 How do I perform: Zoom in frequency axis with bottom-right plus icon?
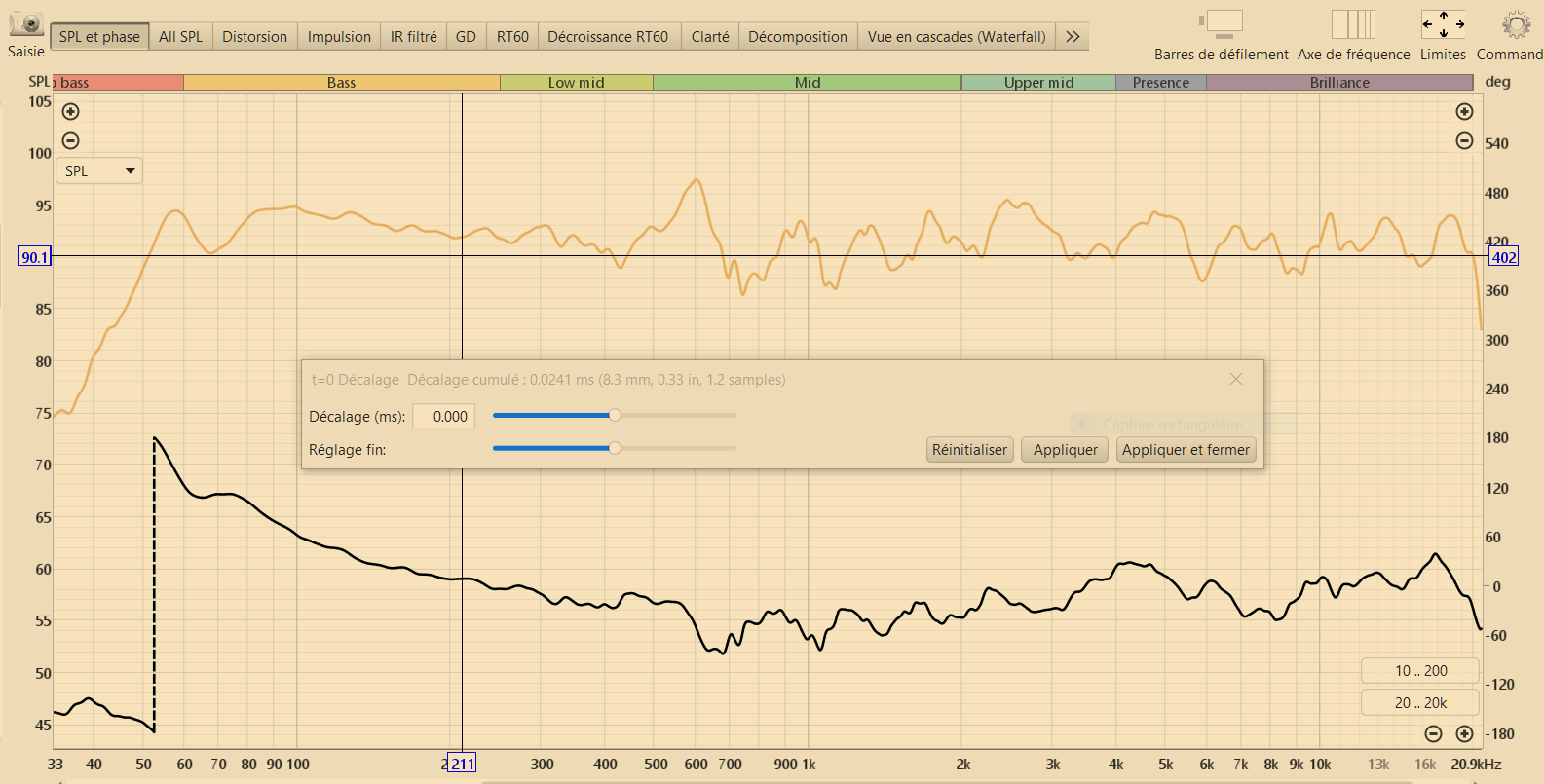[1464, 733]
